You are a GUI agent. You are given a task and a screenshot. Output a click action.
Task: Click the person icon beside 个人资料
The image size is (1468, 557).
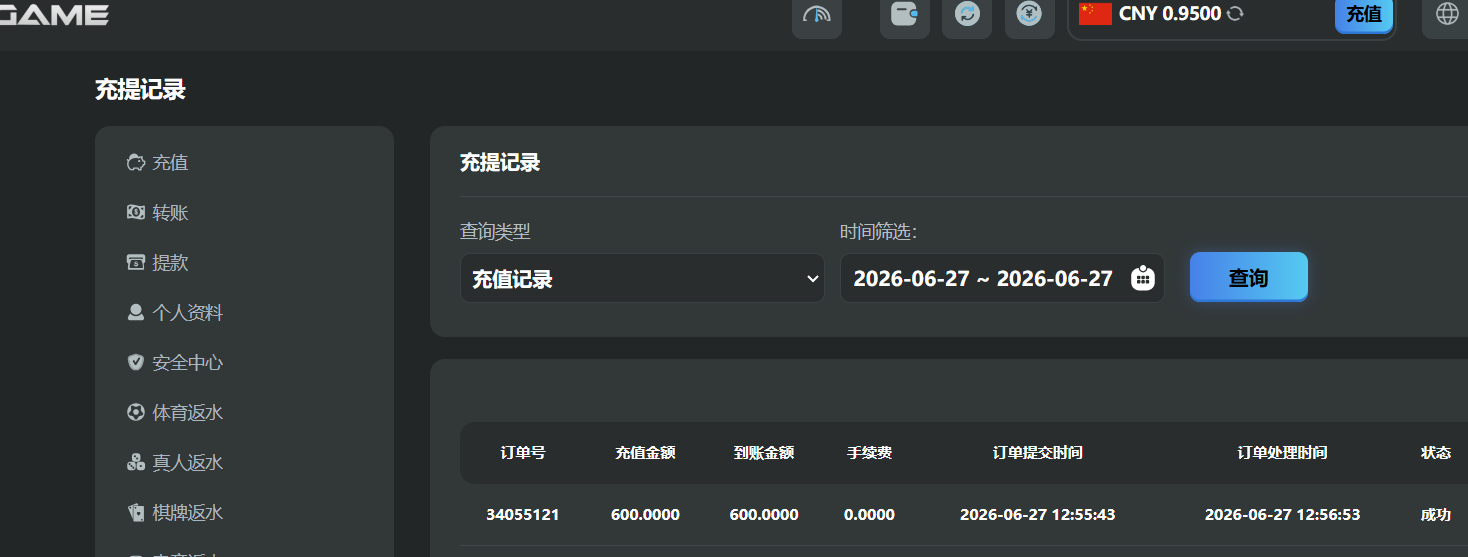(136, 312)
